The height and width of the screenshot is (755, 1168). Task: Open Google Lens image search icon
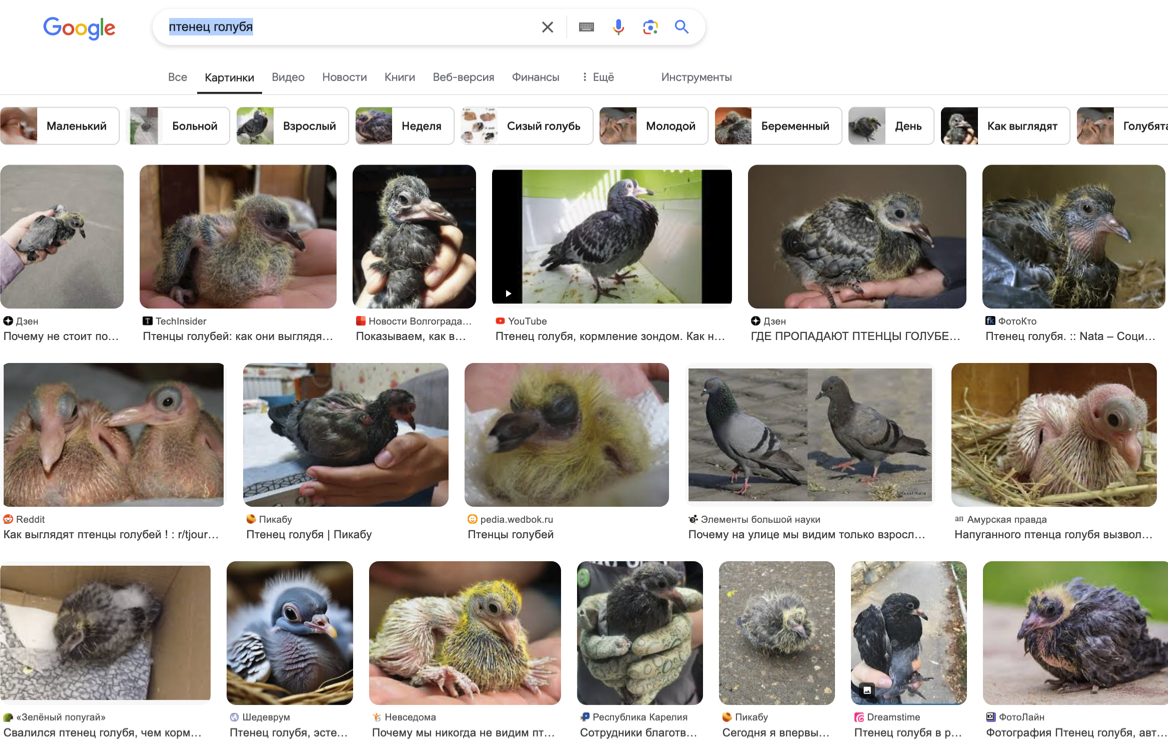click(x=650, y=28)
